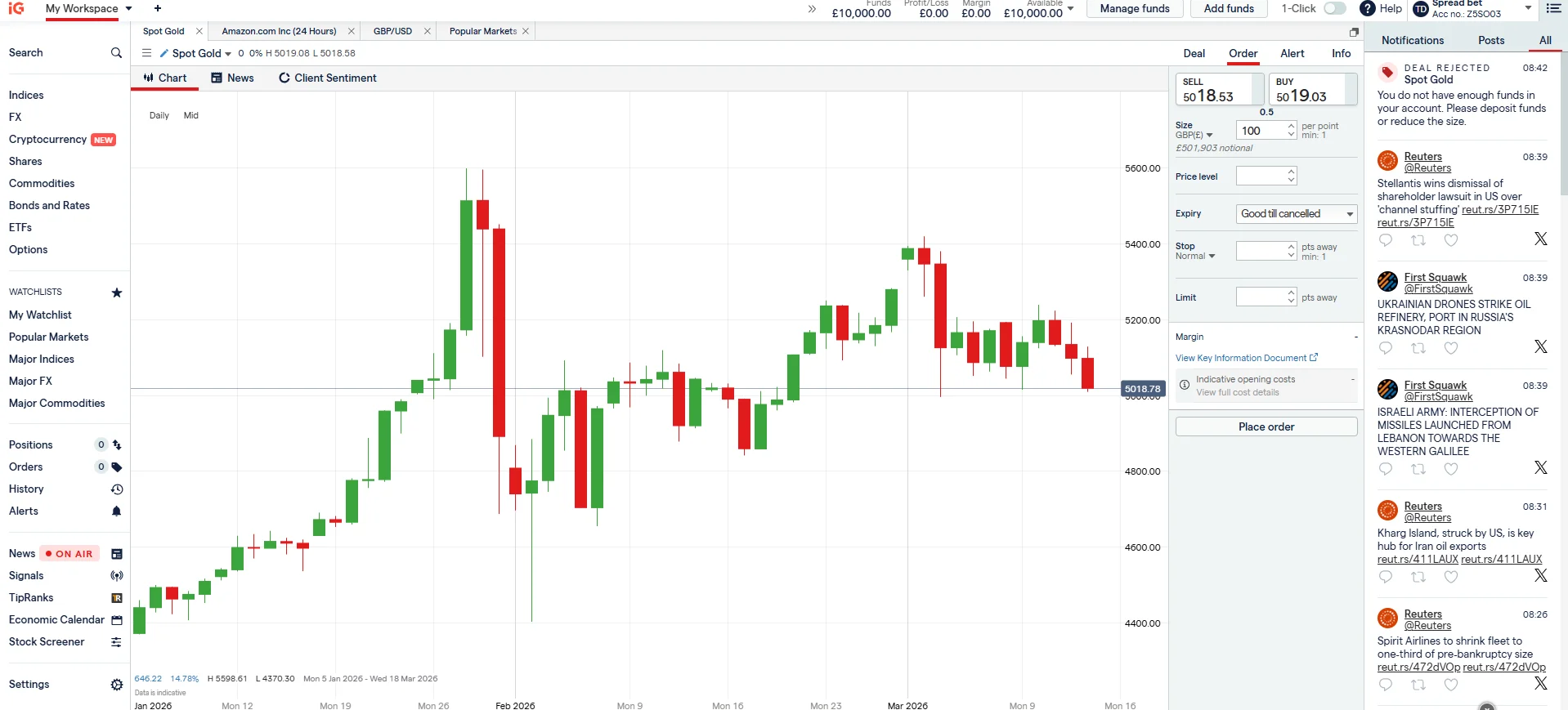Open the account selector dropdown arrow

point(1529,8)
